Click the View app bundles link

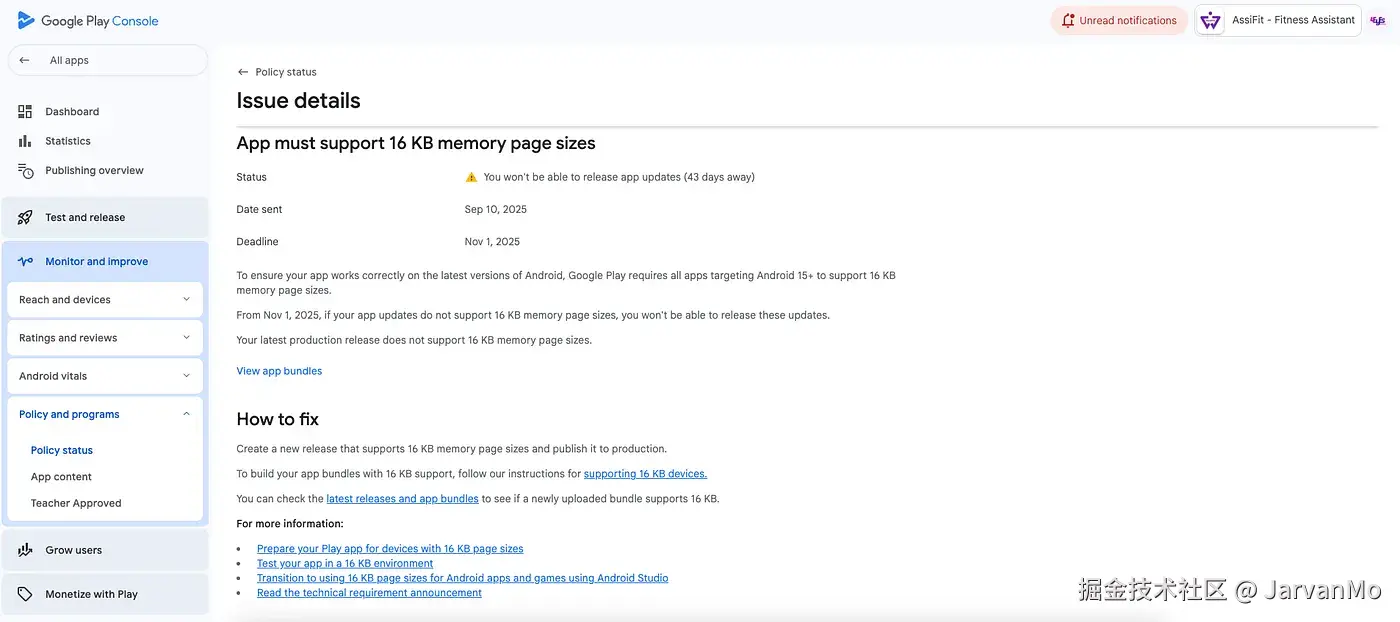point(278,370)
